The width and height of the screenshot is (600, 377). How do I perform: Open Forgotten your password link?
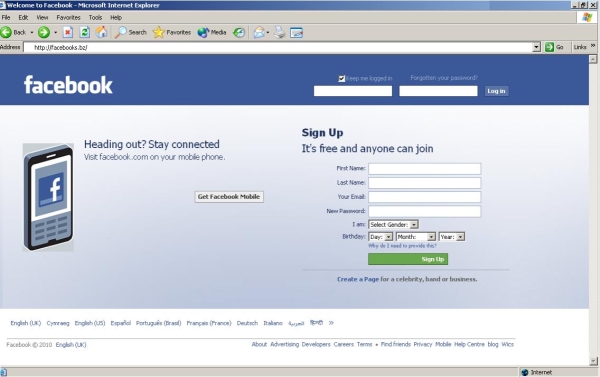[x=444, y=78]
